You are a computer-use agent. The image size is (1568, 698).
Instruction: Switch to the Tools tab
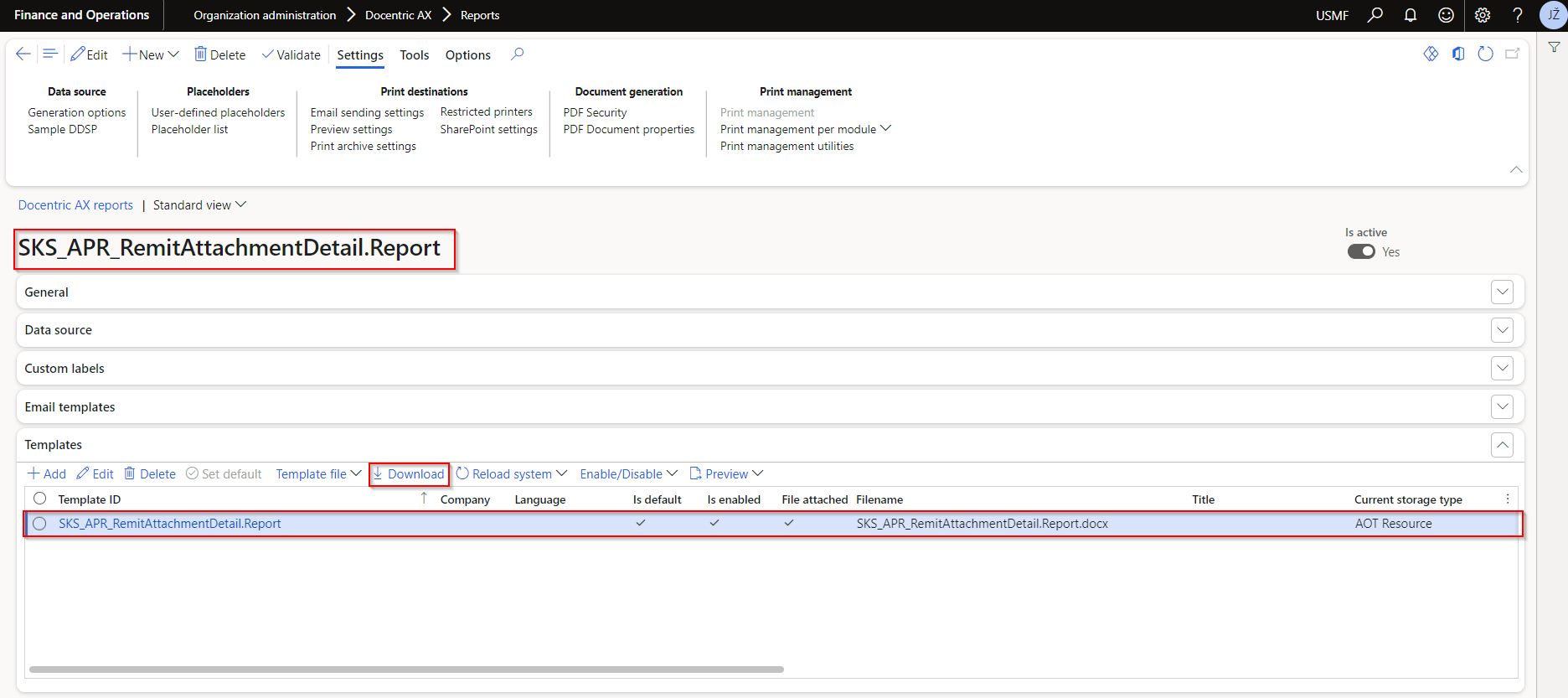[414, 55]
